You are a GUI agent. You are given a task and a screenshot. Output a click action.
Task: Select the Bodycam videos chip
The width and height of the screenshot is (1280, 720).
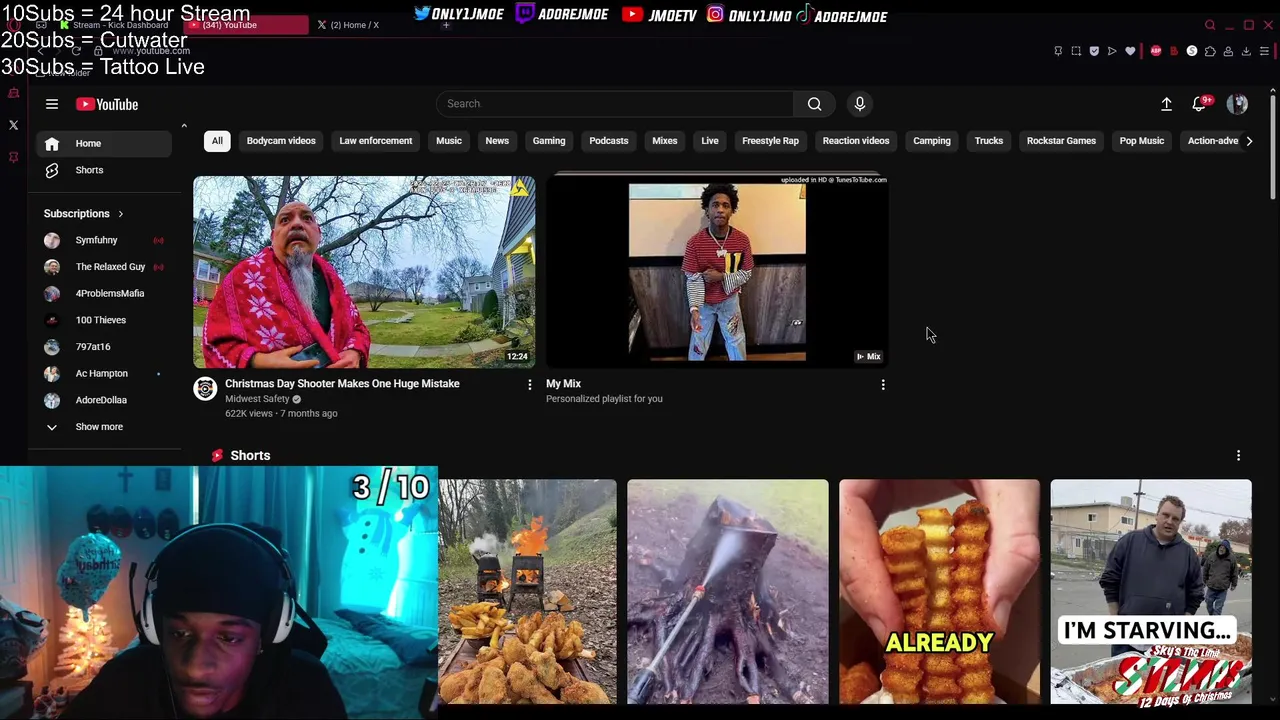(x=281, y=141)
